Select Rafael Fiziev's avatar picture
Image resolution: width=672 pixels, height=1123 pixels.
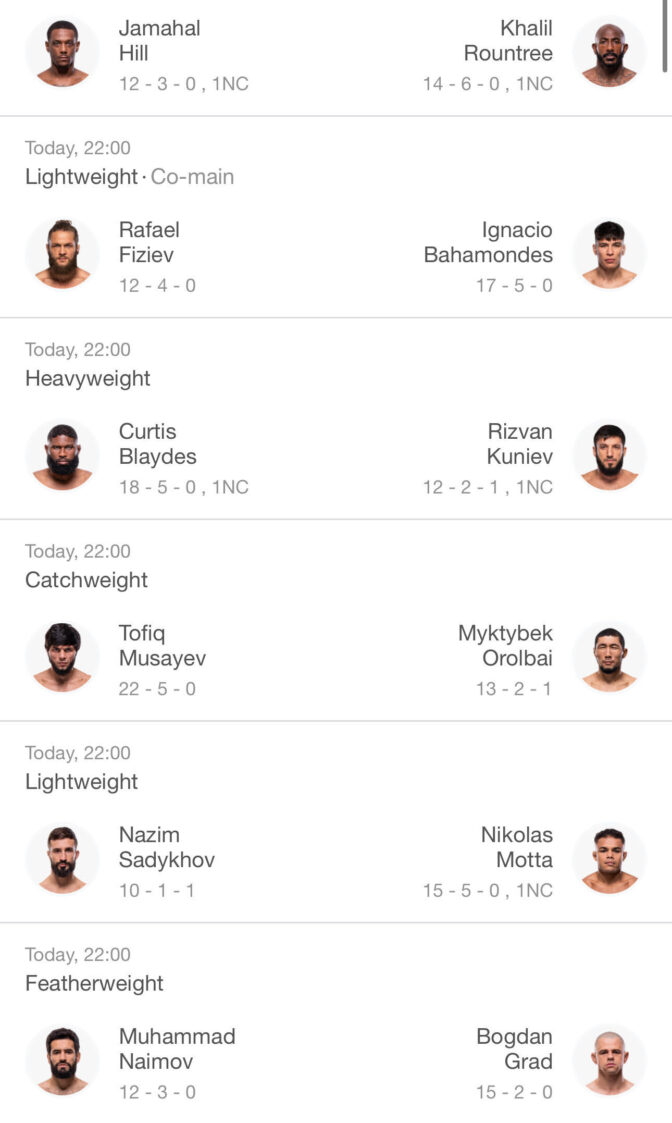(x=62, y=254)
